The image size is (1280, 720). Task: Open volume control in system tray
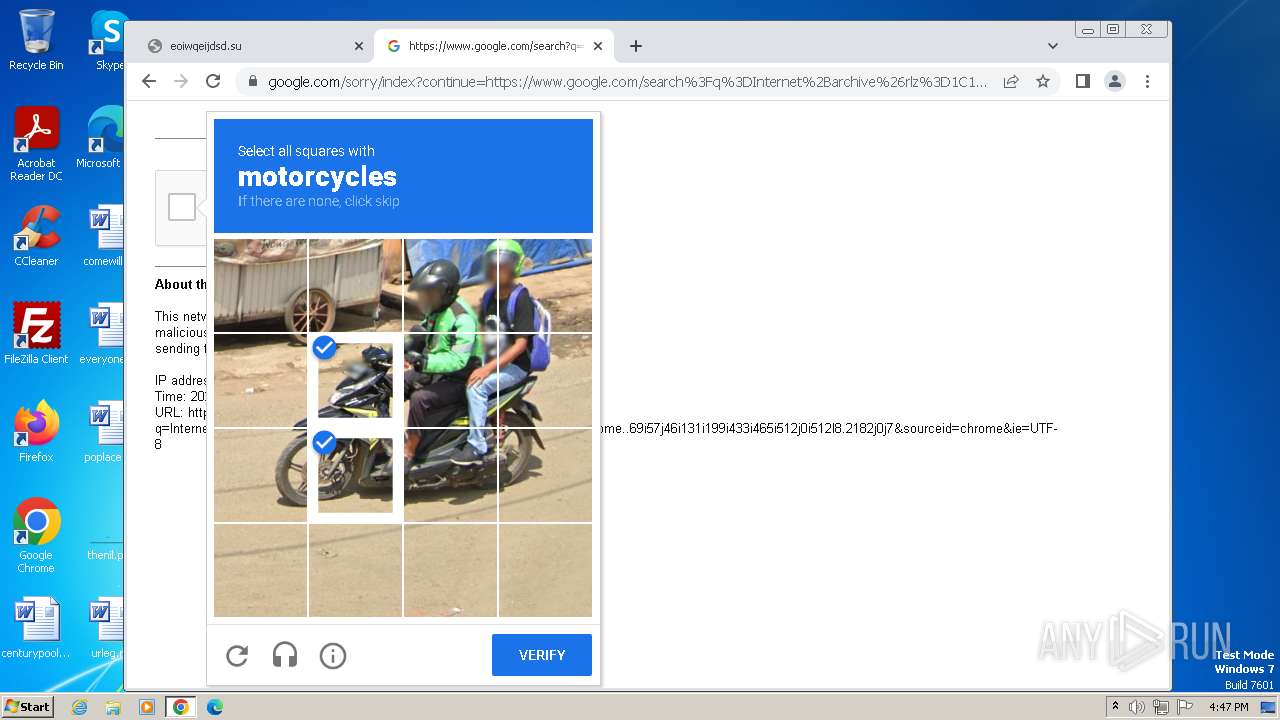pos(1137,707)
